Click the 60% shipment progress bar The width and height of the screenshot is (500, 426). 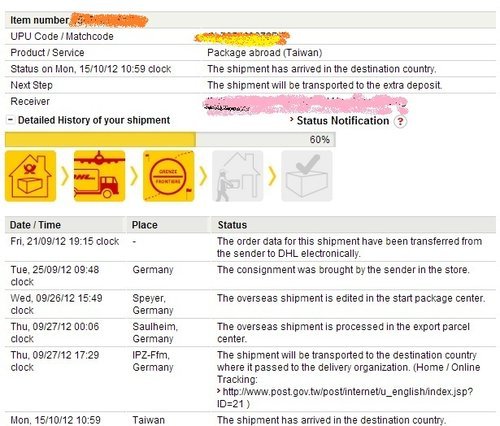(x=170, y=139)
